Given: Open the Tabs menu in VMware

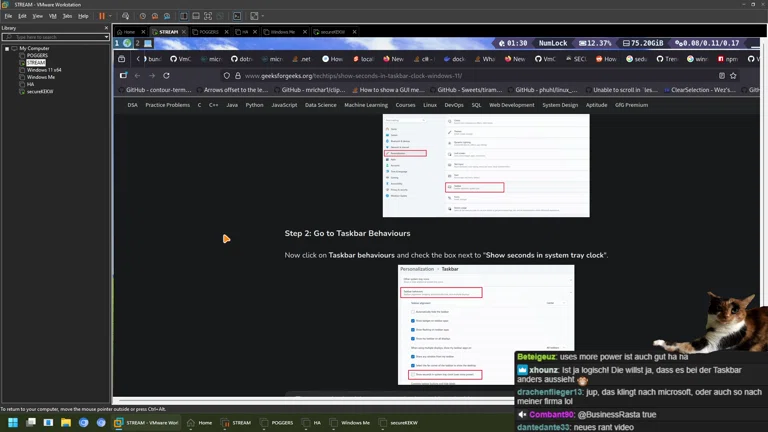Looking at the screenshot, I should 67,16.
